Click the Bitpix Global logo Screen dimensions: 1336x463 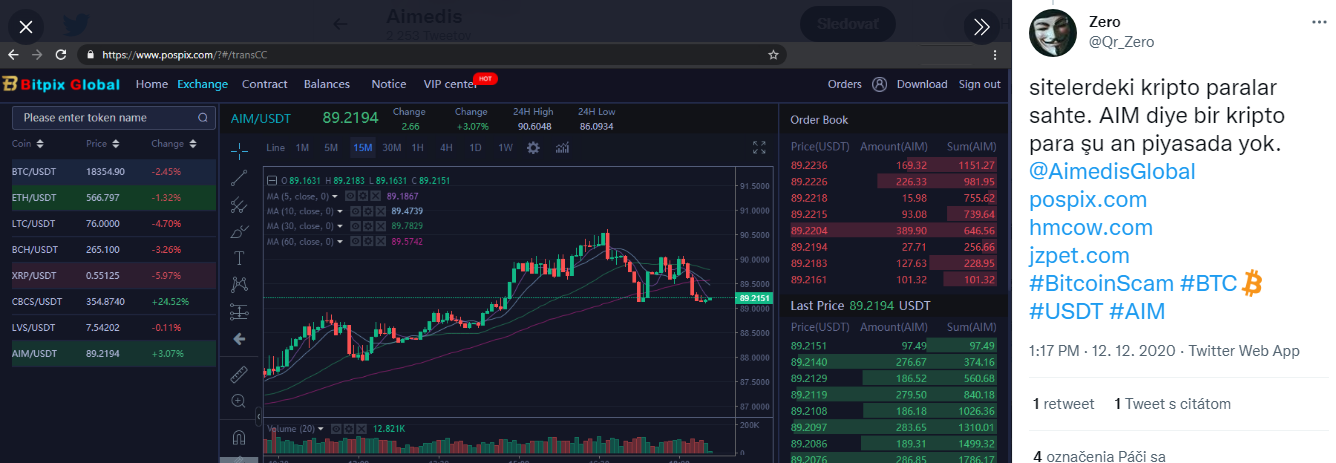61,84
